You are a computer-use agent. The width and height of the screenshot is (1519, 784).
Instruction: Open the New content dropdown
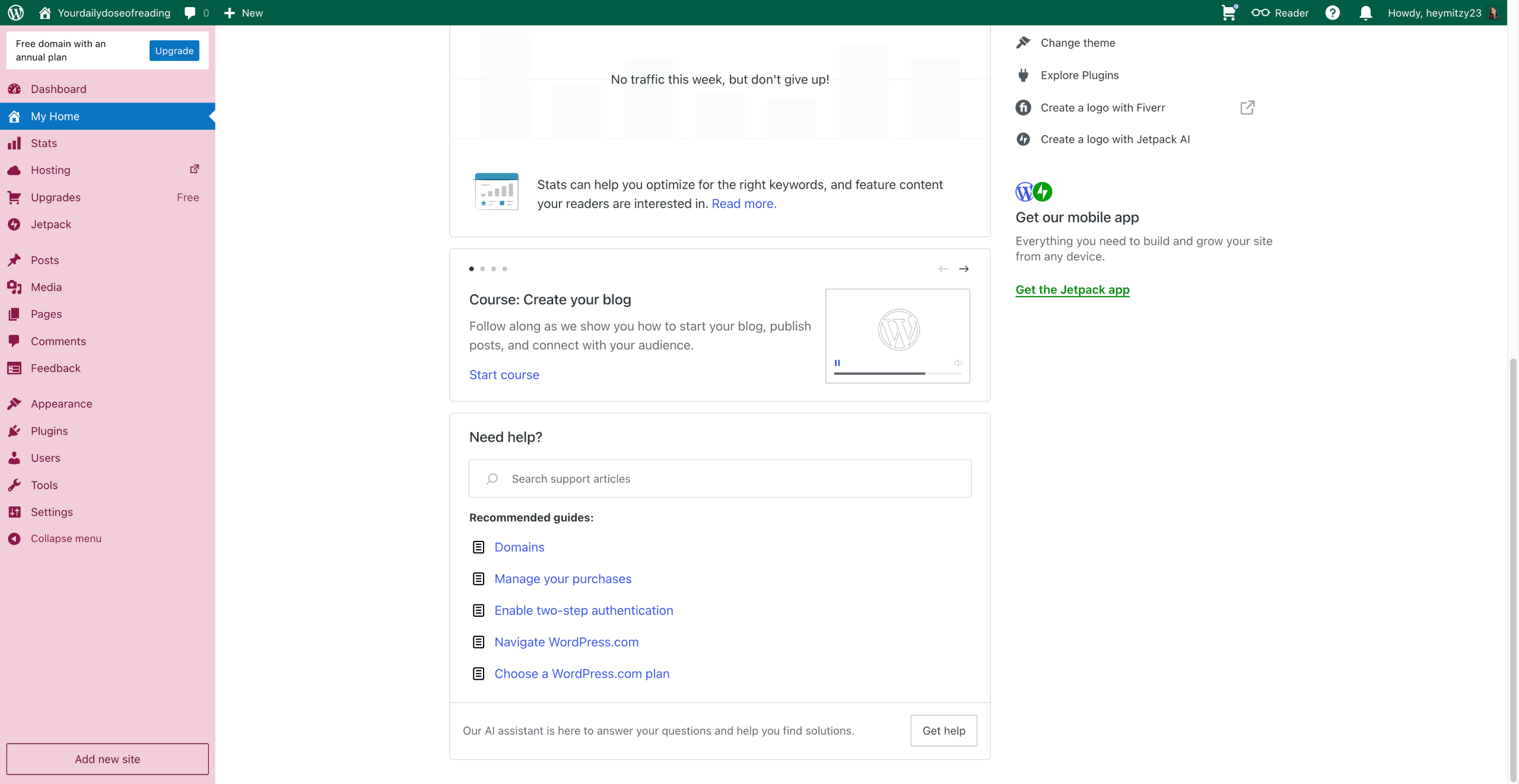pos(243,12)
